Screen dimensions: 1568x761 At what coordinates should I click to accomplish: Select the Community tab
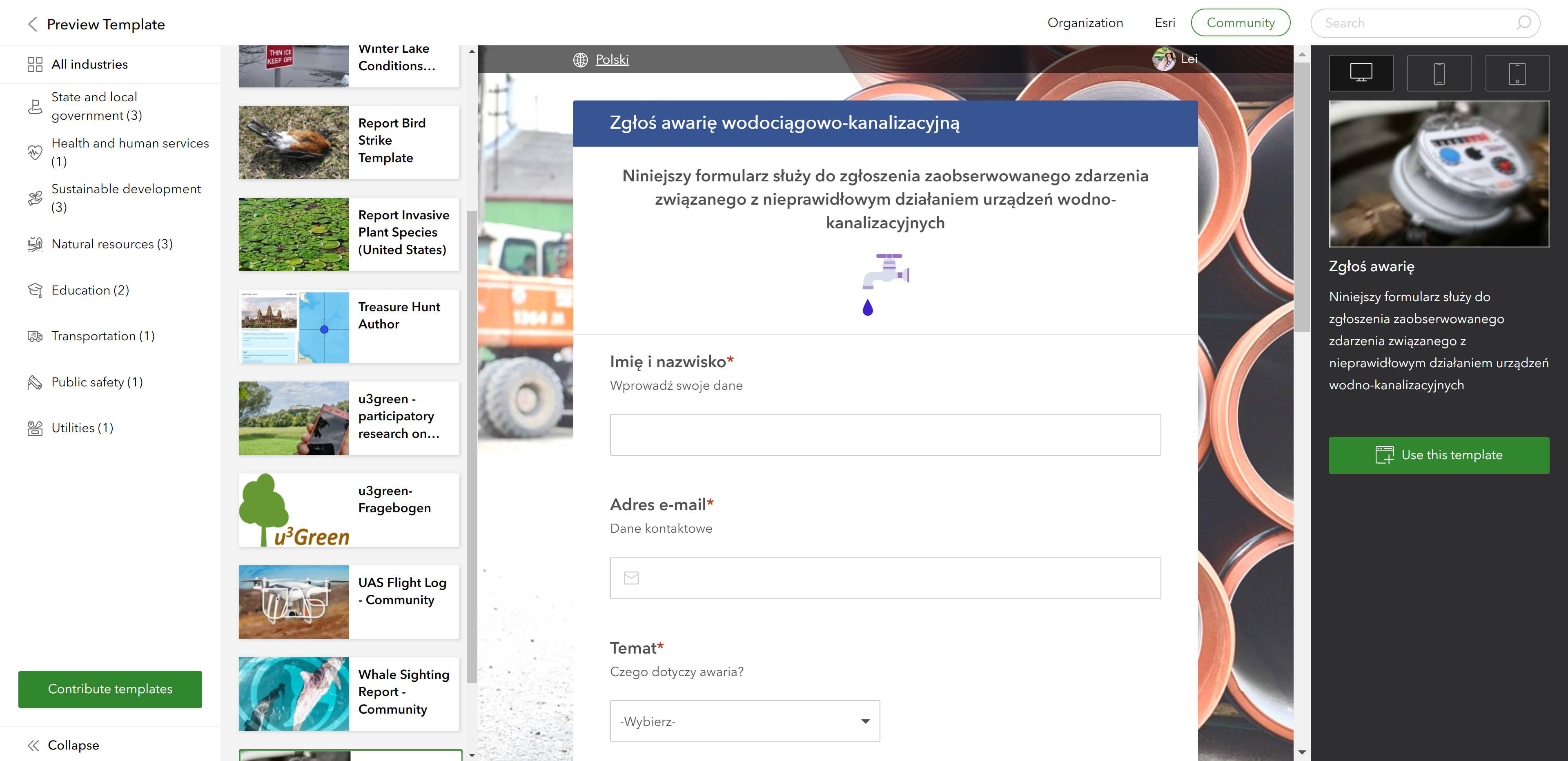(x=1241, y=23)
